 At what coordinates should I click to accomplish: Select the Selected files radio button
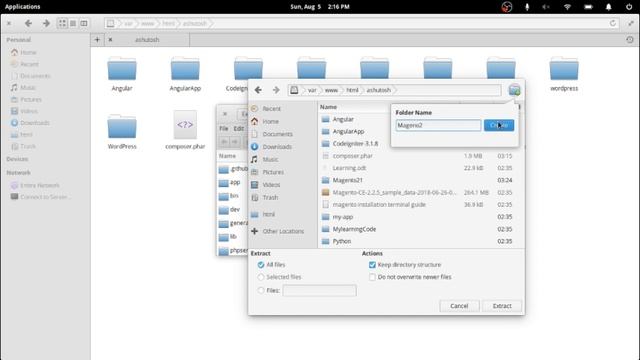261,277
